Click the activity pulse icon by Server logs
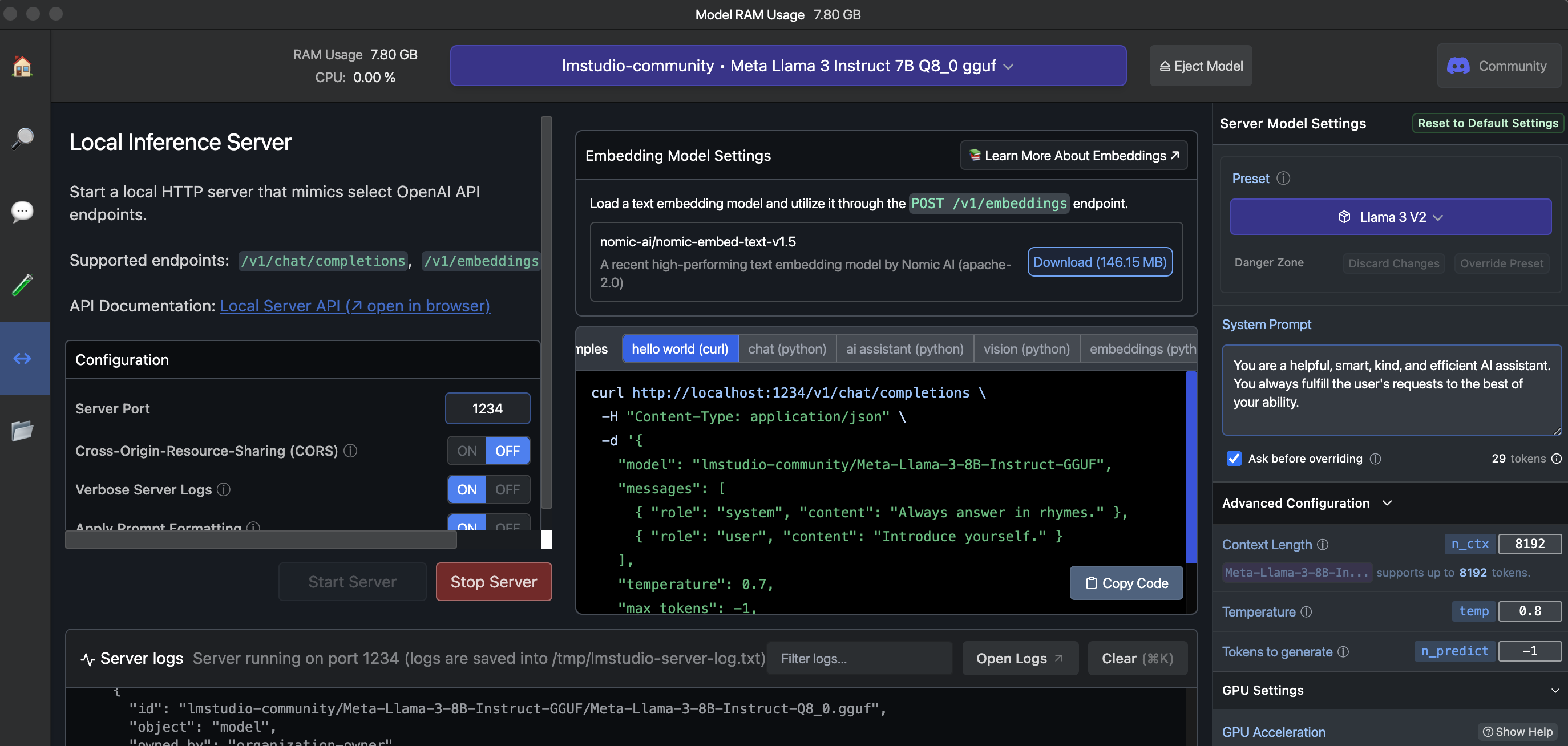 click(88, 659)
